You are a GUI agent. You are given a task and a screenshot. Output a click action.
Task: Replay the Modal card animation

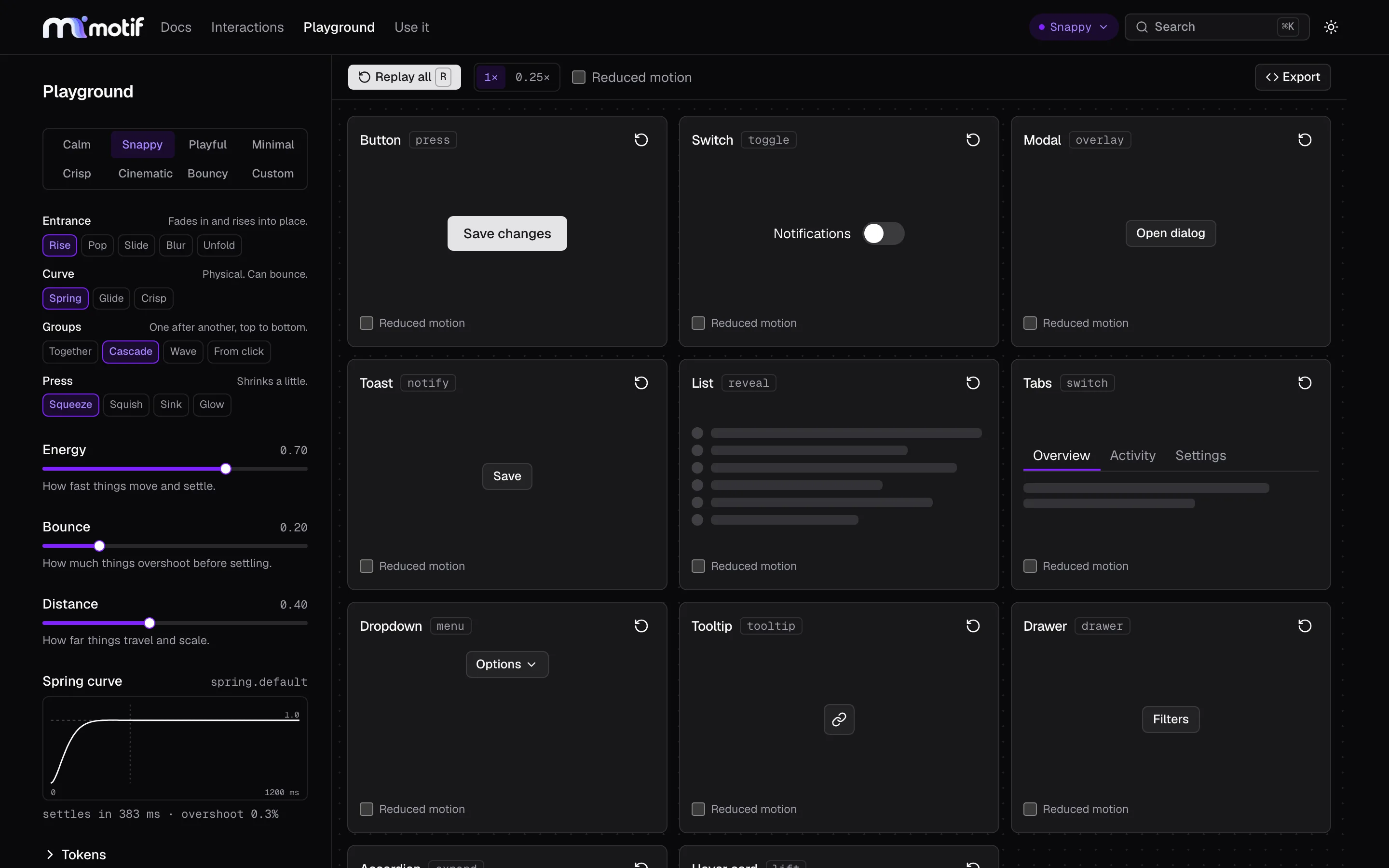point(1305,140)
